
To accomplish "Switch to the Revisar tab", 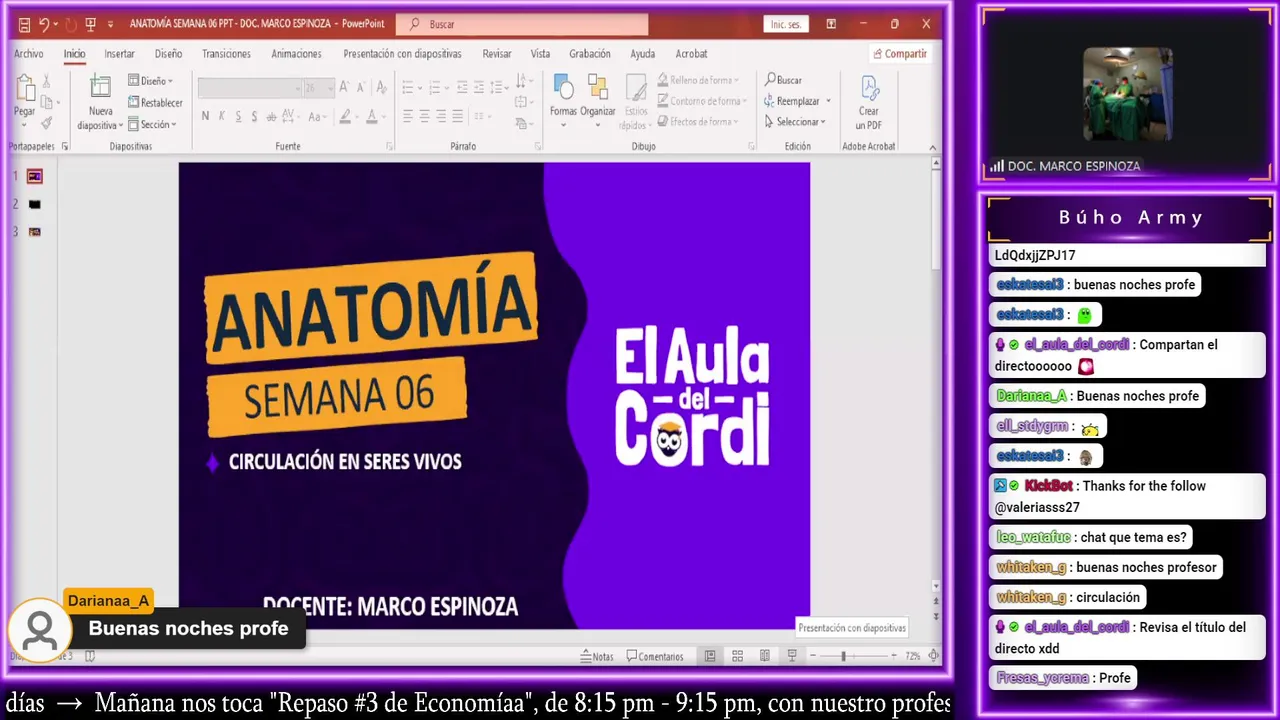I will [496, 54].
